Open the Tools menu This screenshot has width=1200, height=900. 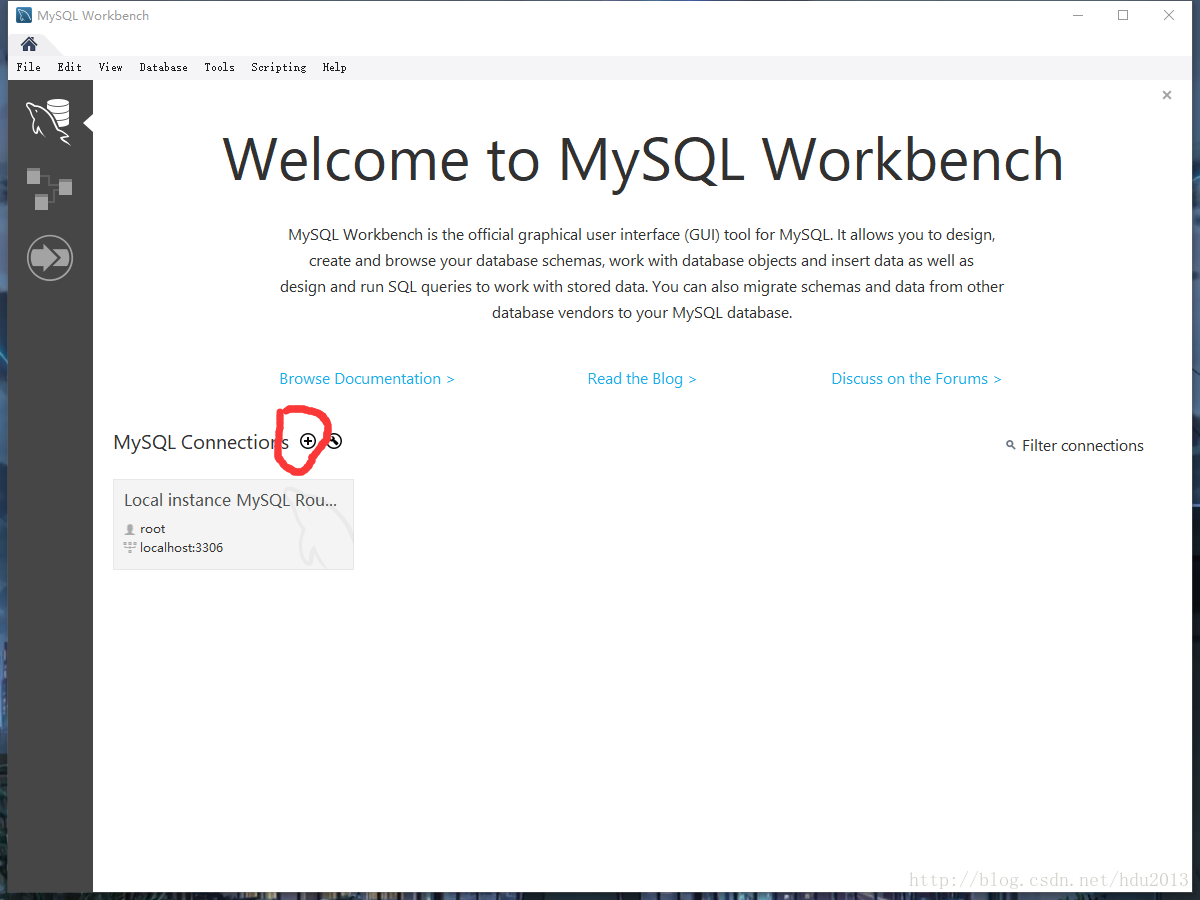[220, 67]
